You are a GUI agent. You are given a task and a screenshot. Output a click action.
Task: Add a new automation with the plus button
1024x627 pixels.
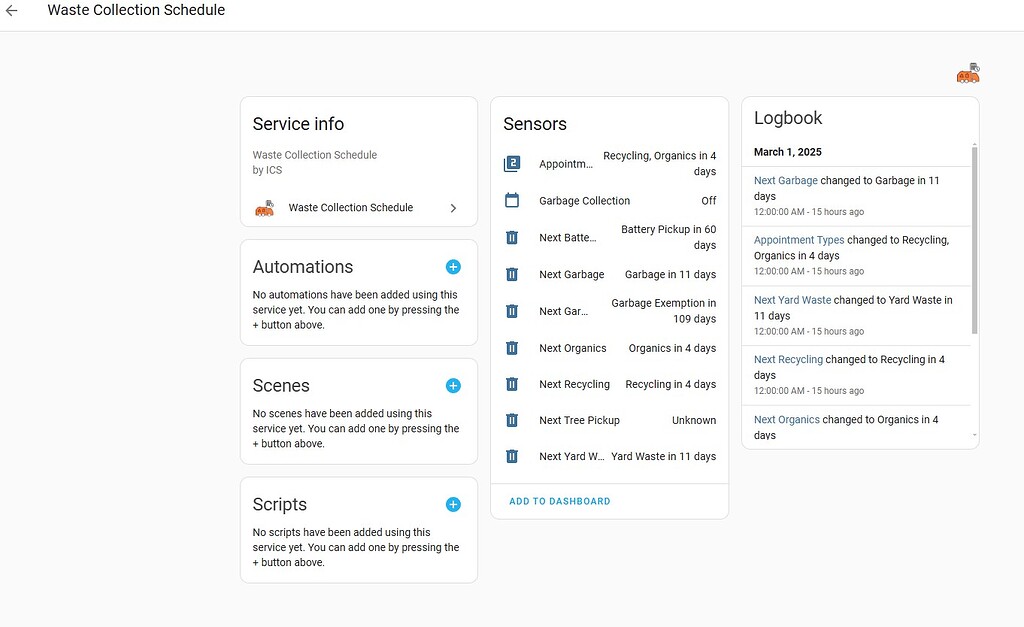click(x=453, y=267)
